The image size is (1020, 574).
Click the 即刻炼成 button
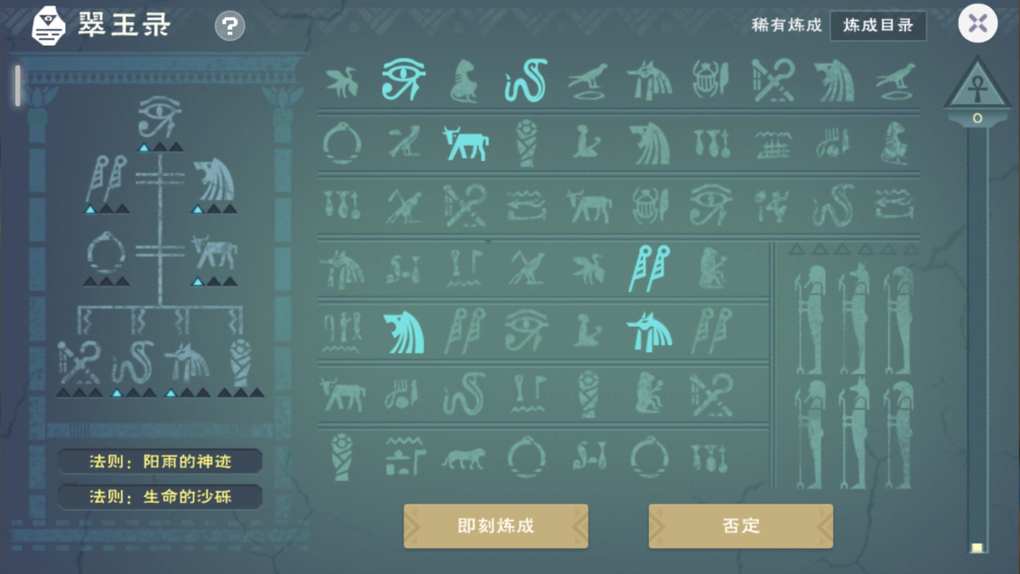(x=496, y=526)
